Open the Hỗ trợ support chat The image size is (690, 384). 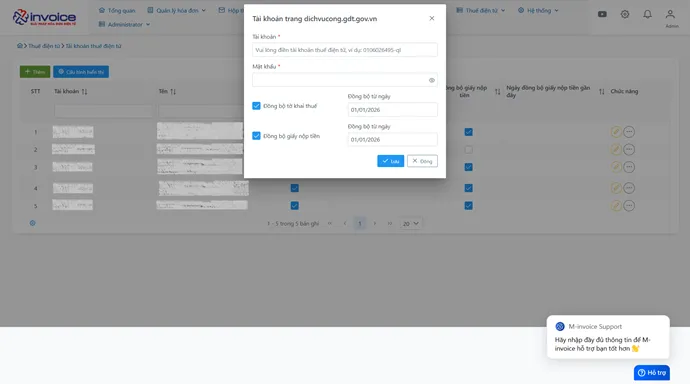652,373
